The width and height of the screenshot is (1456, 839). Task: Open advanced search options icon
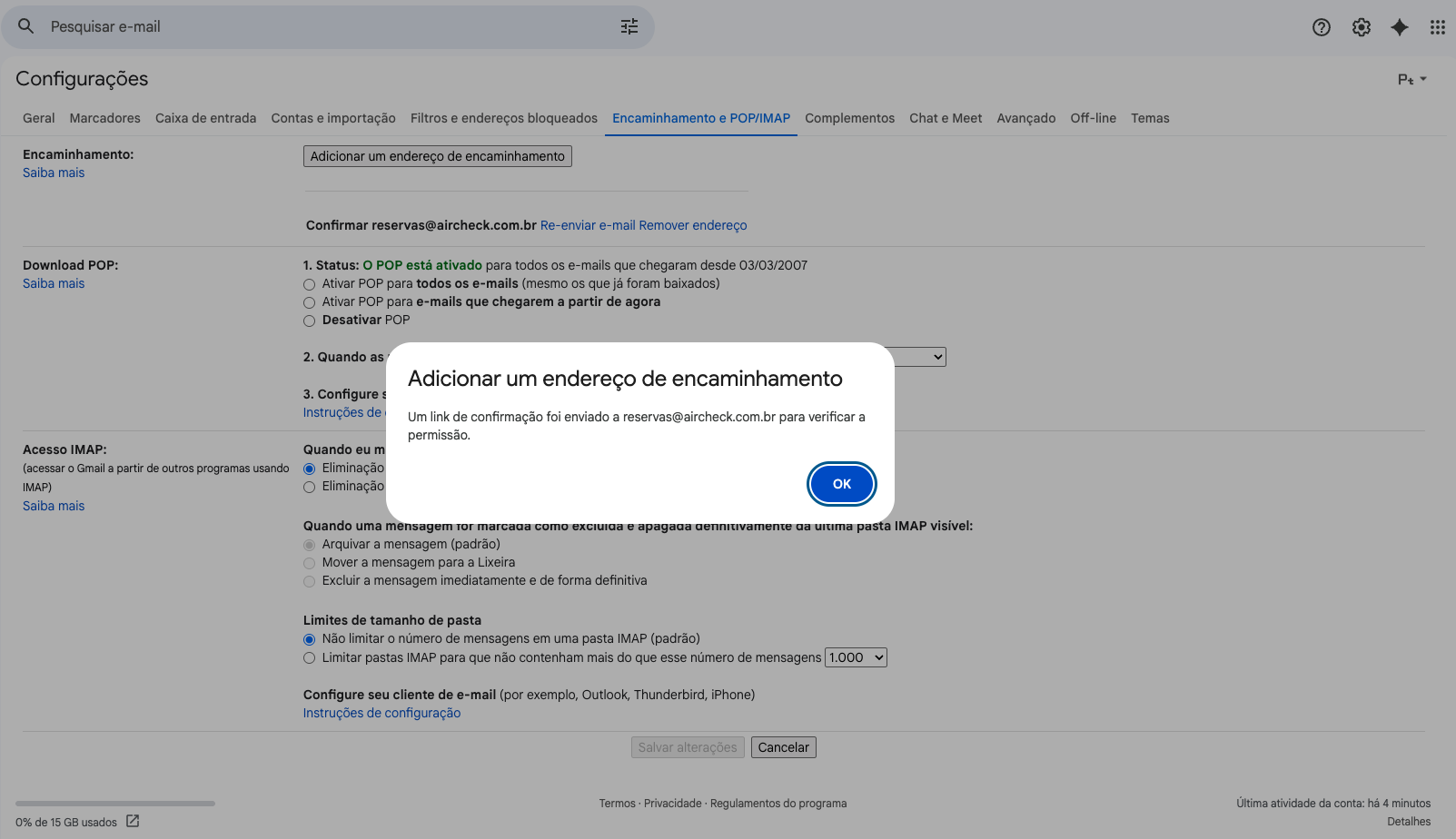[629, 26]
